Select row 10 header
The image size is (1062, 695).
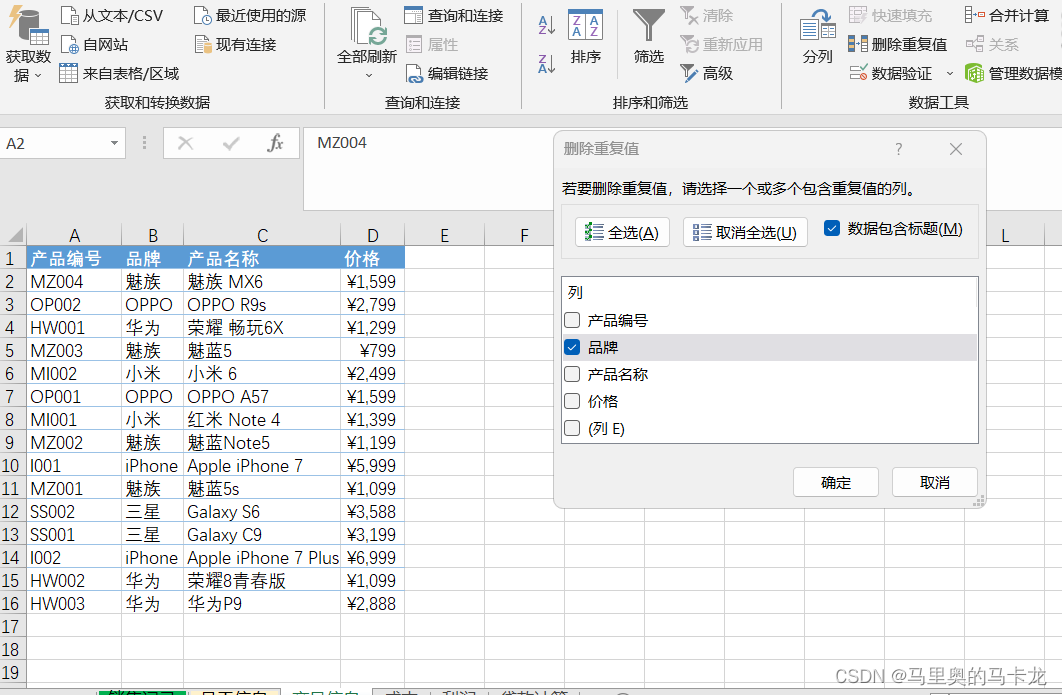point(13,465)
